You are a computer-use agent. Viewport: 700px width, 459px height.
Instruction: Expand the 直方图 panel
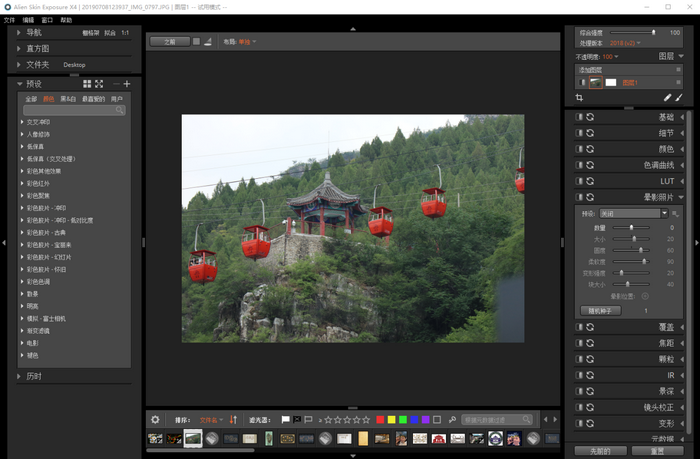tap(19, 48)
